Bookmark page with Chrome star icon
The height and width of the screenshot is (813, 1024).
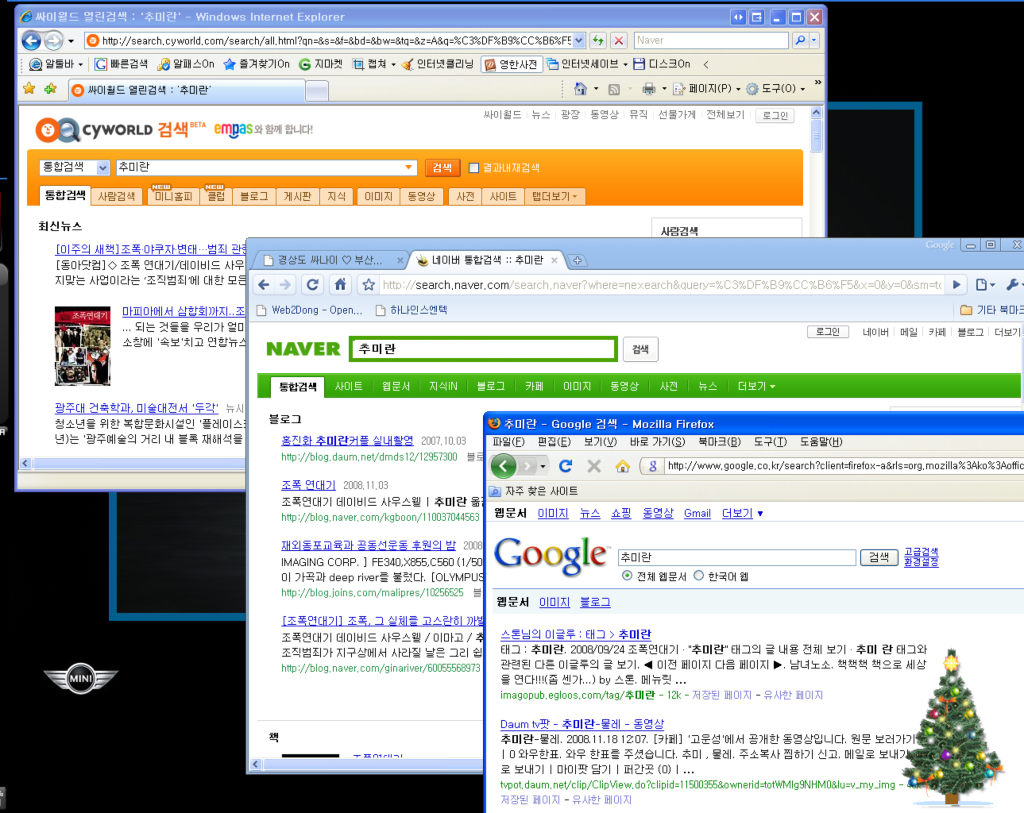[x=369, y=285]
